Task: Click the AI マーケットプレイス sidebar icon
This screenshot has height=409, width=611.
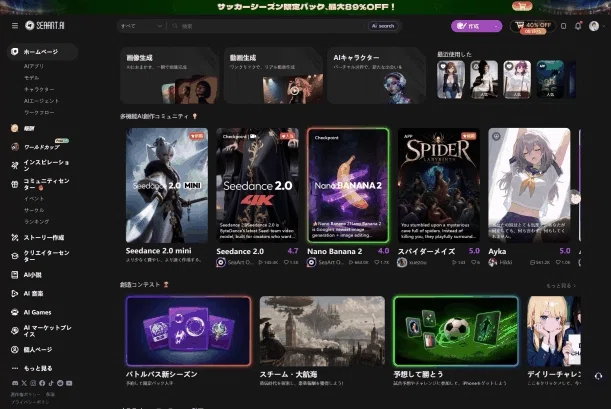Action: click(15, 331)
